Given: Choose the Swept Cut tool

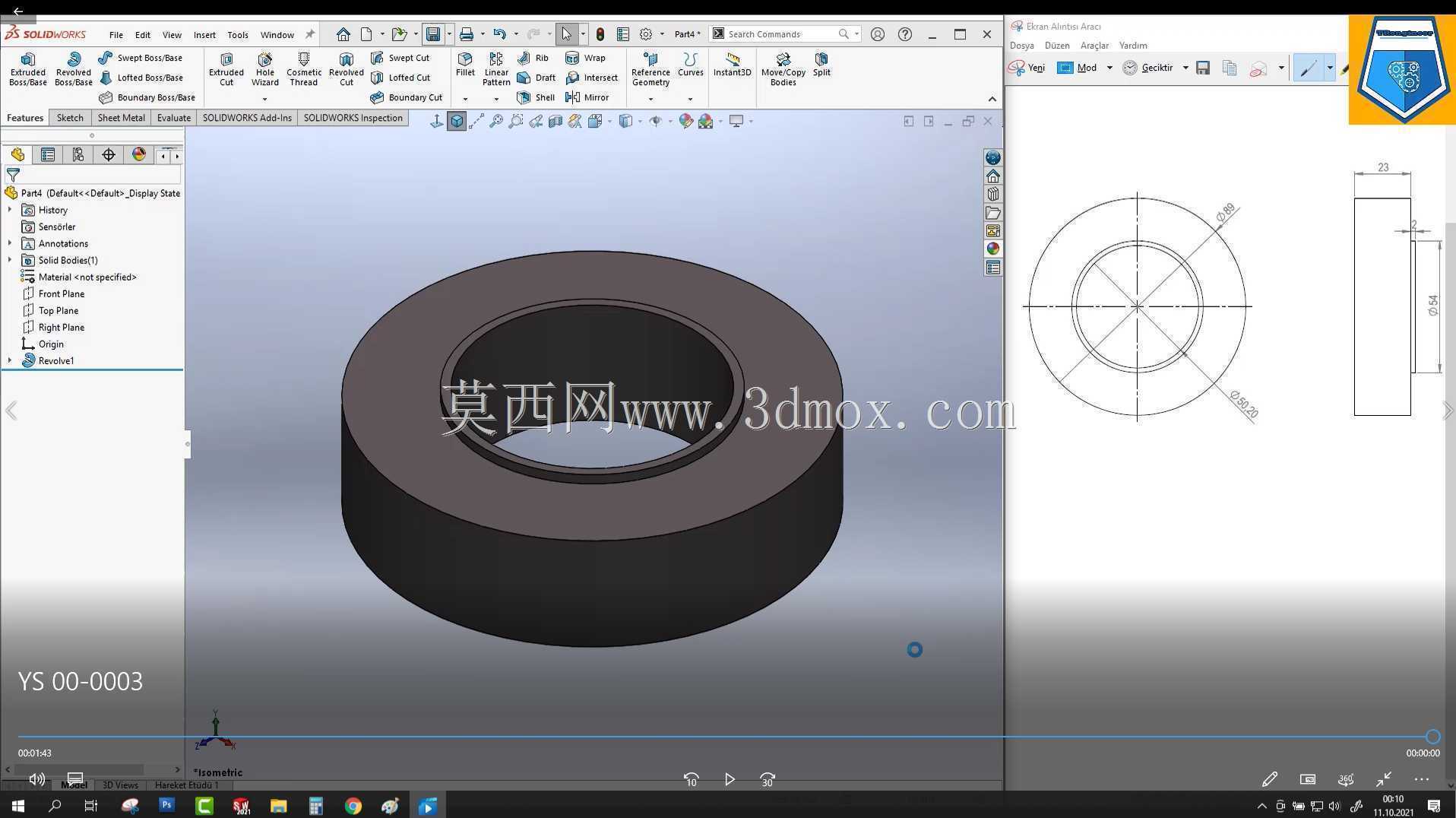Looking at the screenshot, I should (400, 58).
